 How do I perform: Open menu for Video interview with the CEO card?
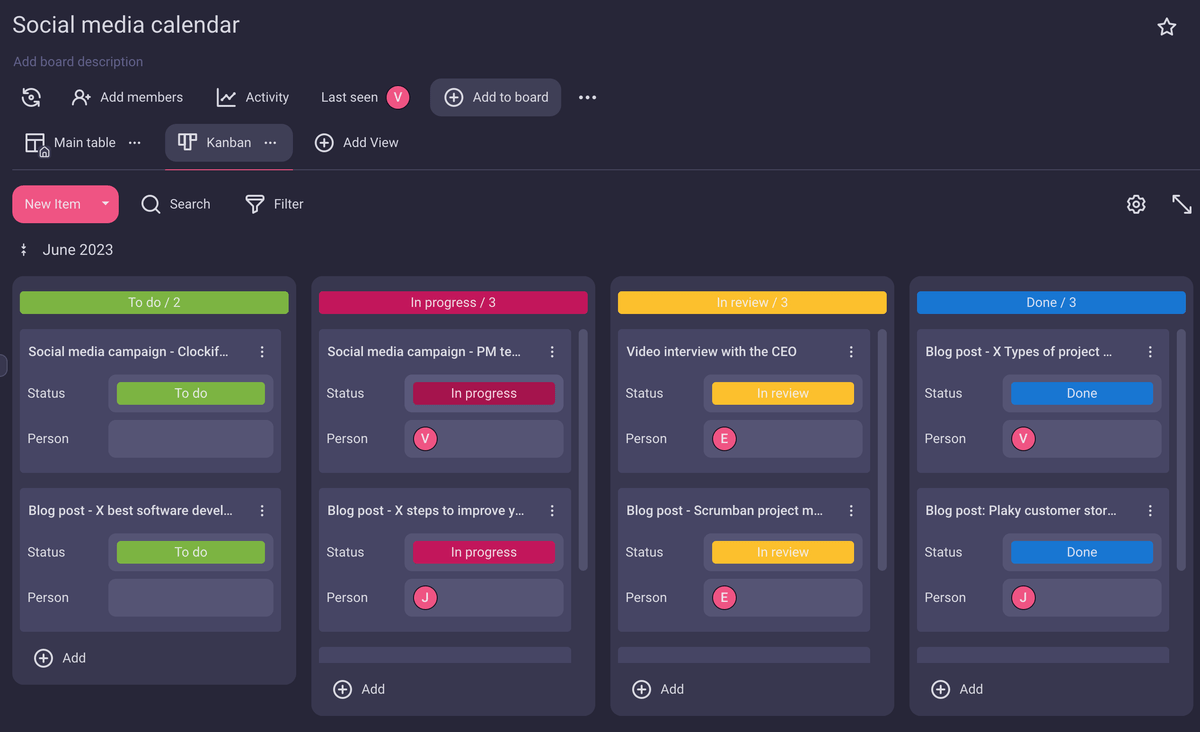(x=851, y=352)
